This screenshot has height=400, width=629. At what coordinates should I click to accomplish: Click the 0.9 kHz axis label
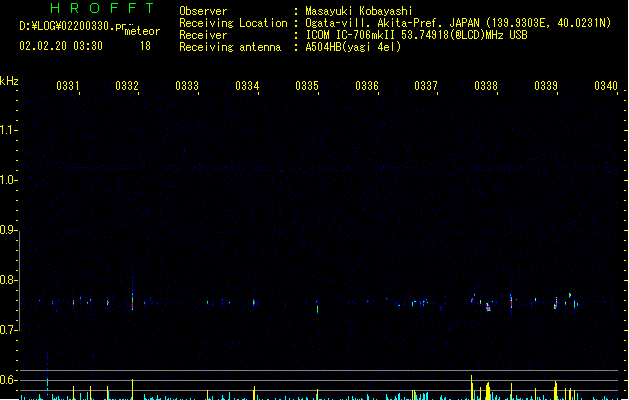[8, 230]
